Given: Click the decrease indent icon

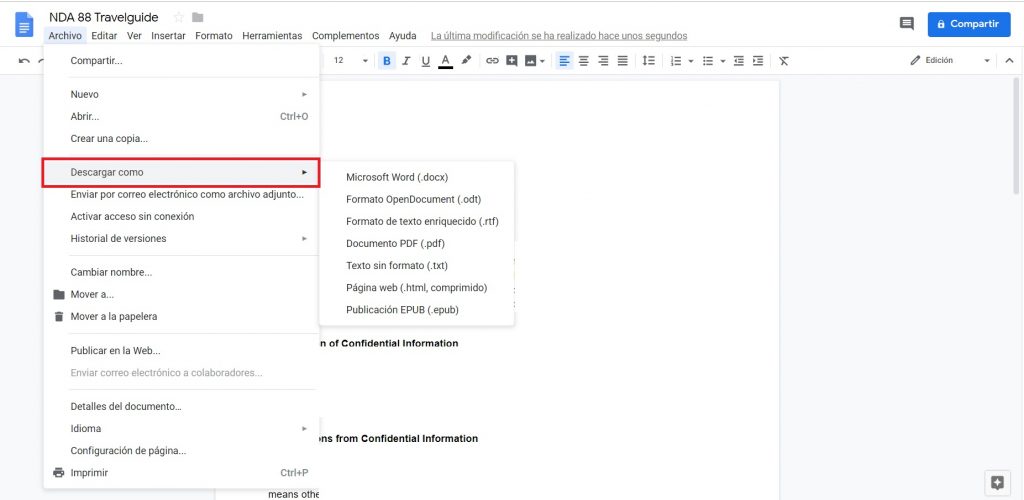Looking at the screenshot, I should (x=739, y=61).
